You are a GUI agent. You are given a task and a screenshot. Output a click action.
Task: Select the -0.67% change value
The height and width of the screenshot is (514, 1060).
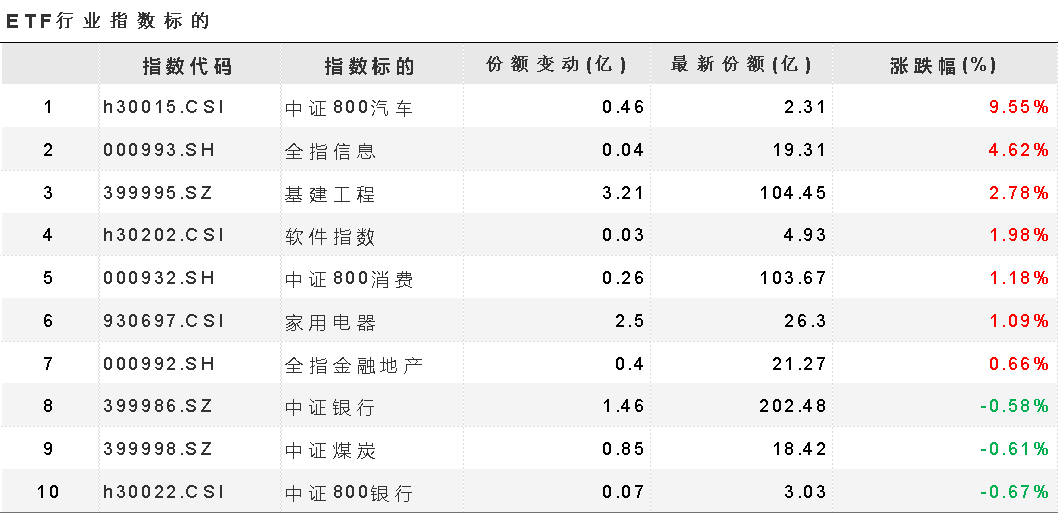[x=1015, y=492]
